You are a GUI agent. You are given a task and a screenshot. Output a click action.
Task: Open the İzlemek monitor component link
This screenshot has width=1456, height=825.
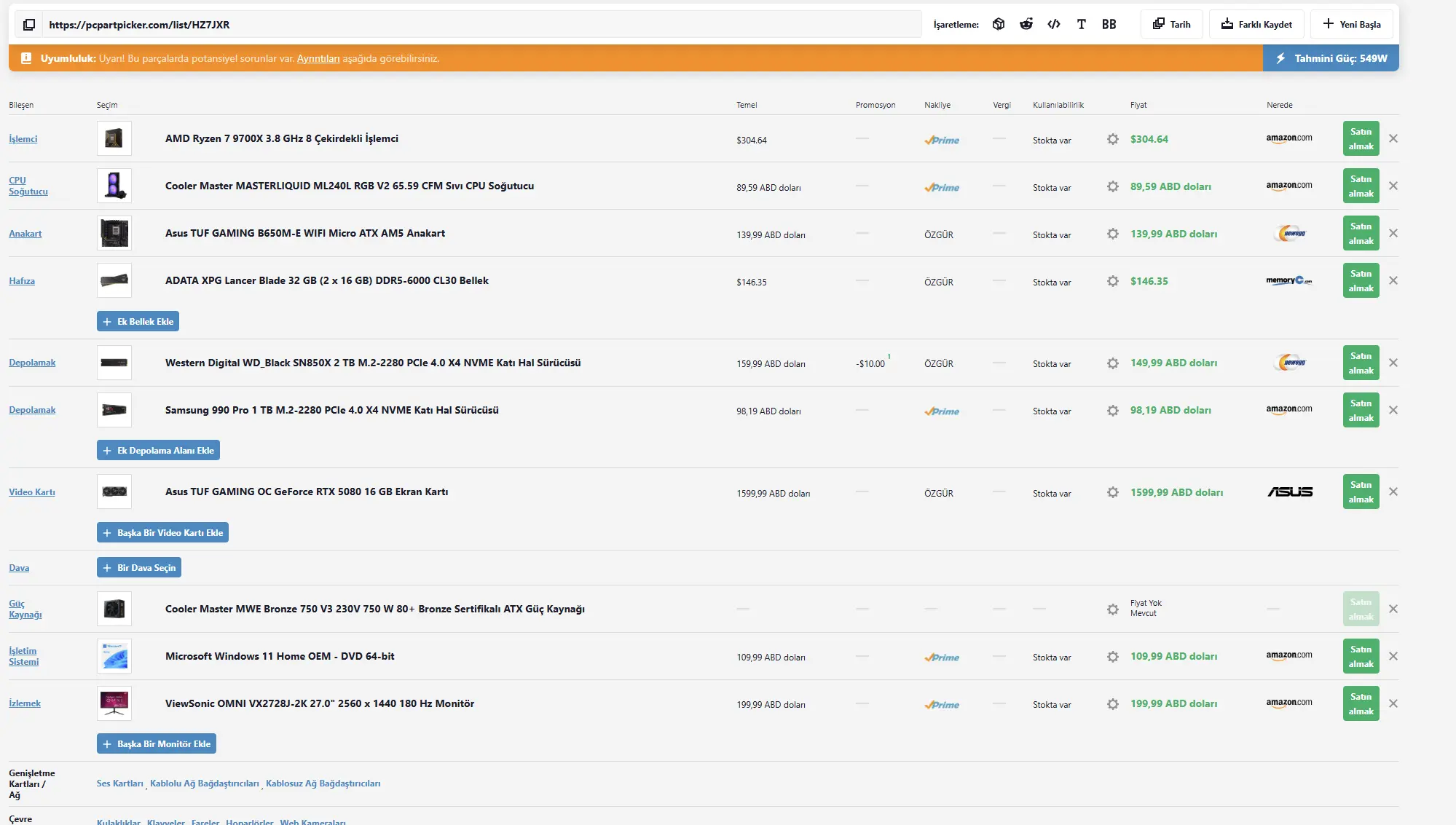25,703
